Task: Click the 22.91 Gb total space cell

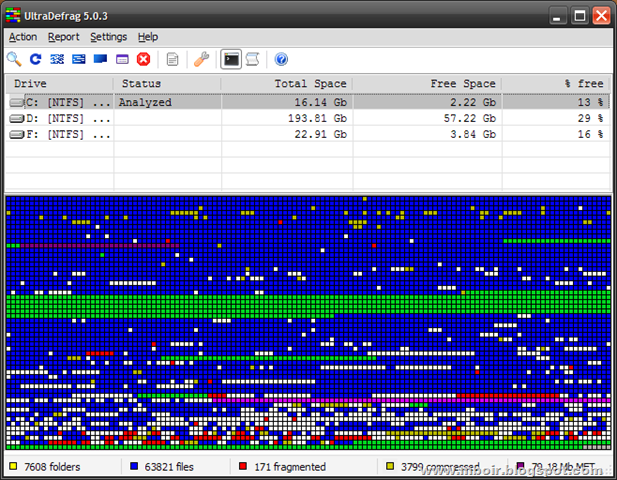Action: click(287, 135)
